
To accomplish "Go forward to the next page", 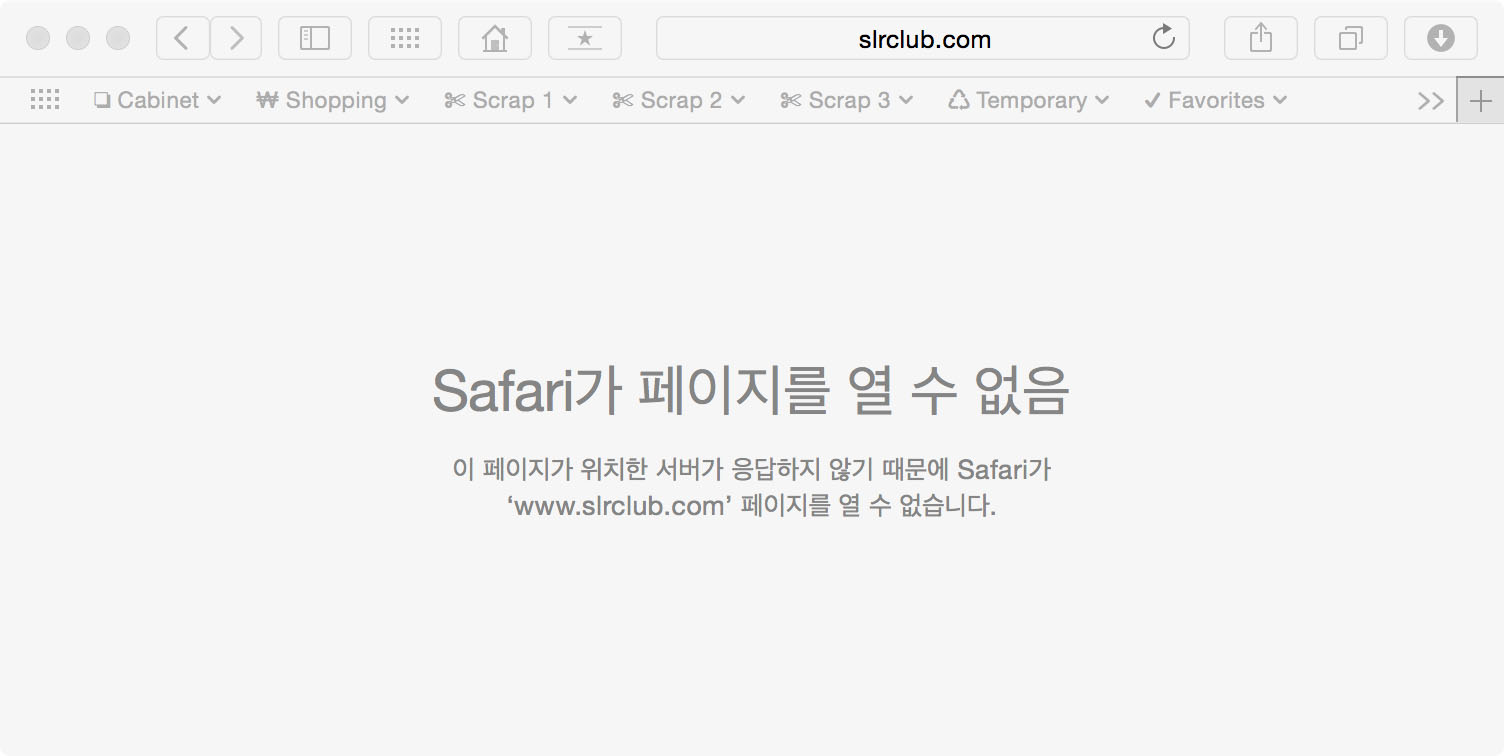I will coord(236,39).
